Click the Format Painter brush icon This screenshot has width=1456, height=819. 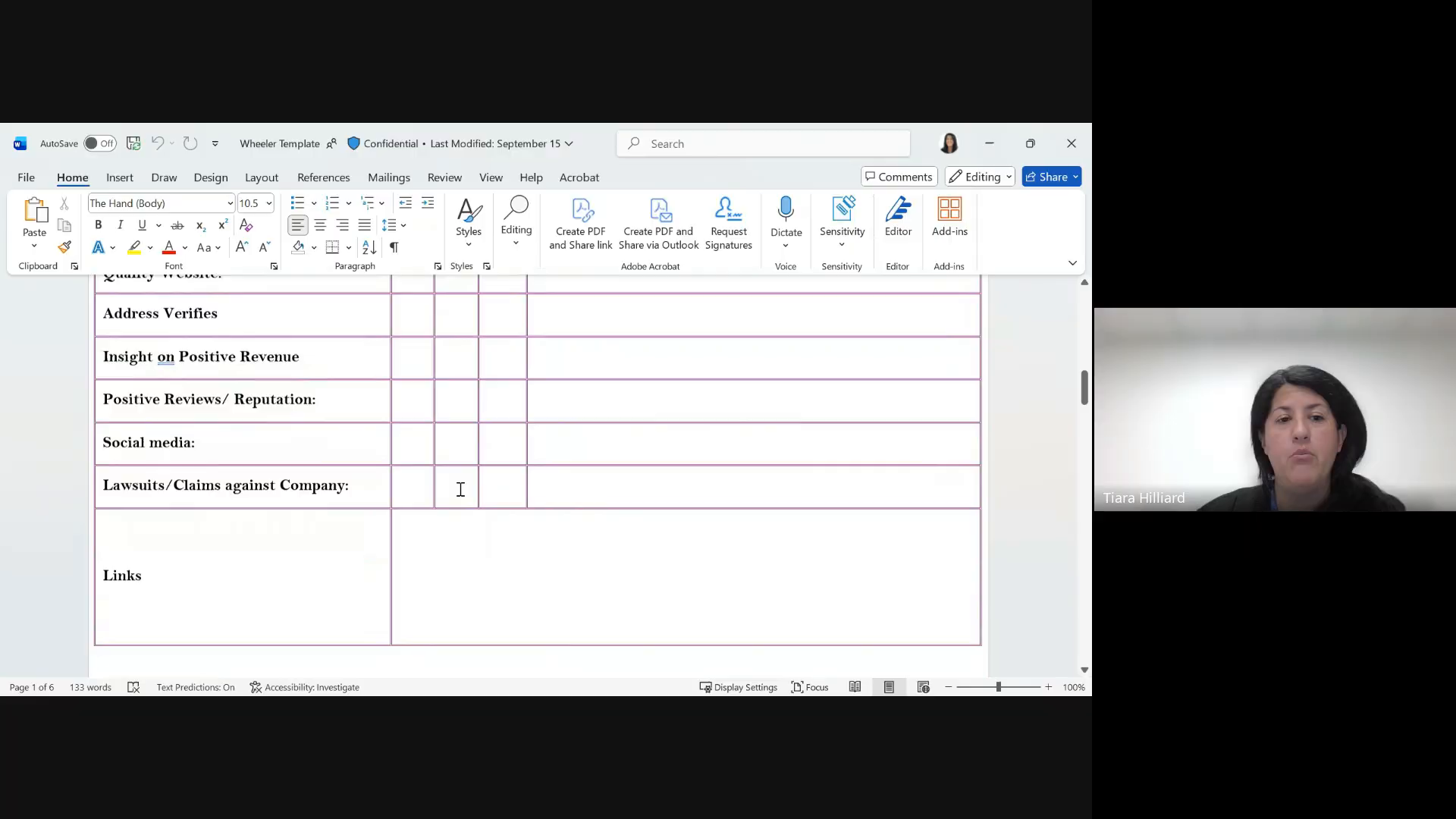(64, 247)
